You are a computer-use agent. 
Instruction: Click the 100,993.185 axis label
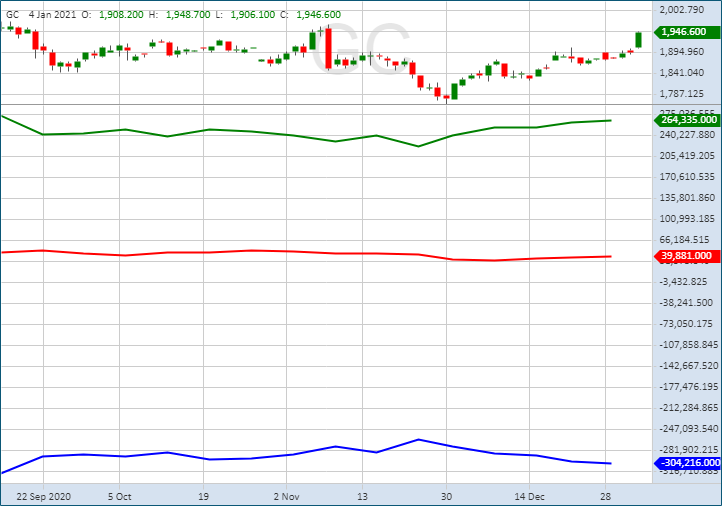(x=687, y=219)
